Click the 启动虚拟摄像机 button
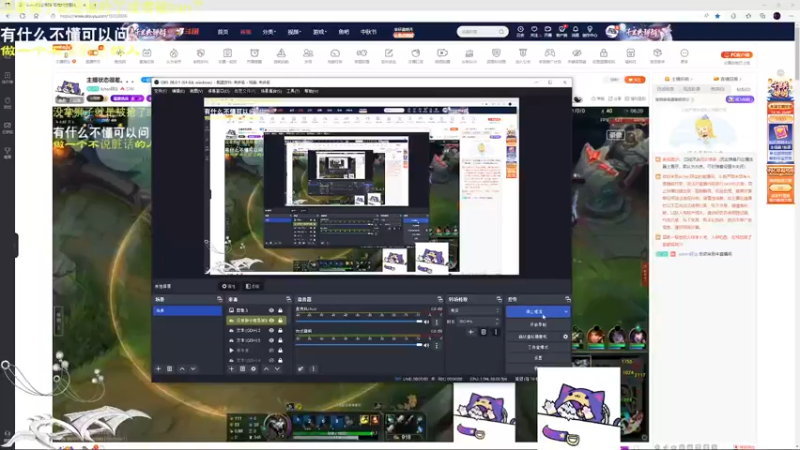This screenshot has height=450, width=800. pos(533,337)
